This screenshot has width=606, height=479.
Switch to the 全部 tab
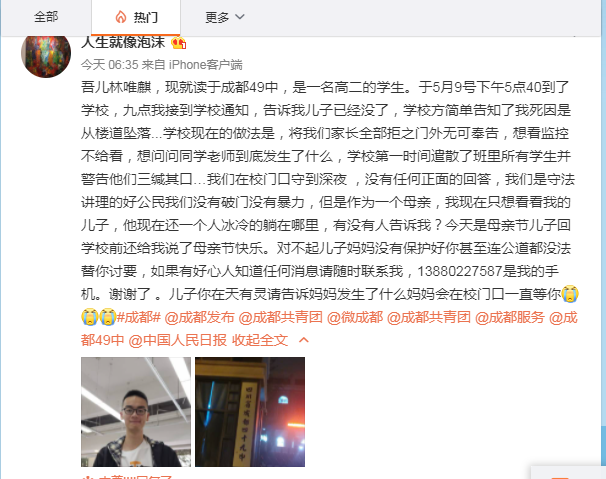[x=46, y=17]
